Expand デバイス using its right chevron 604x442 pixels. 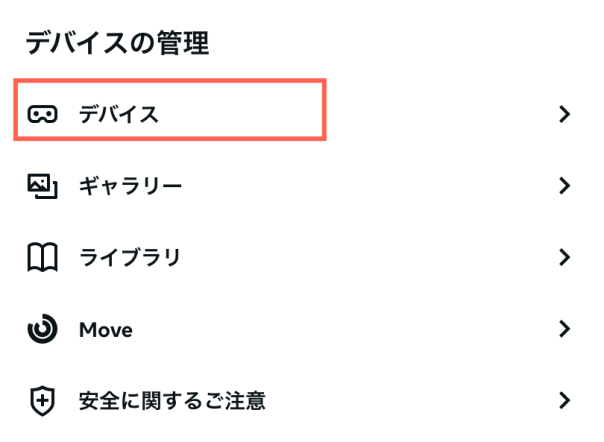(564, 114)
